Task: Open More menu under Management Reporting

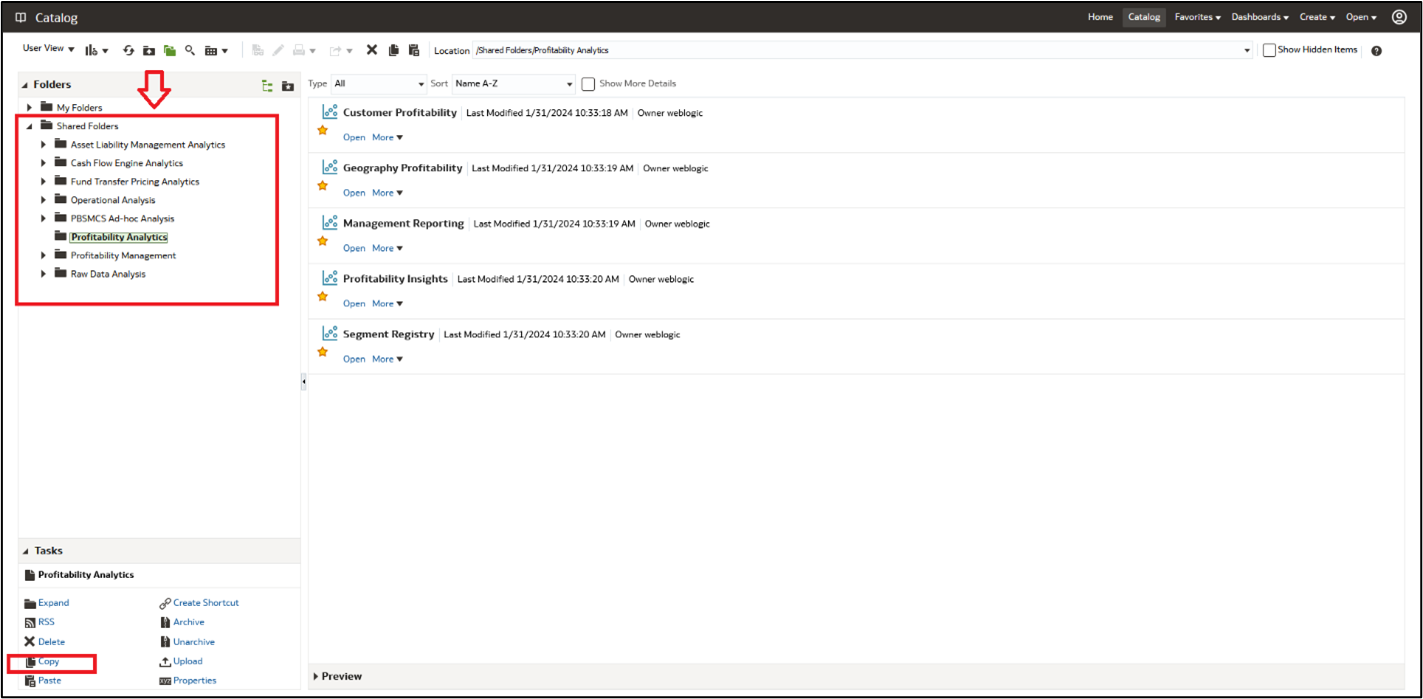Action: click(388, 248)
